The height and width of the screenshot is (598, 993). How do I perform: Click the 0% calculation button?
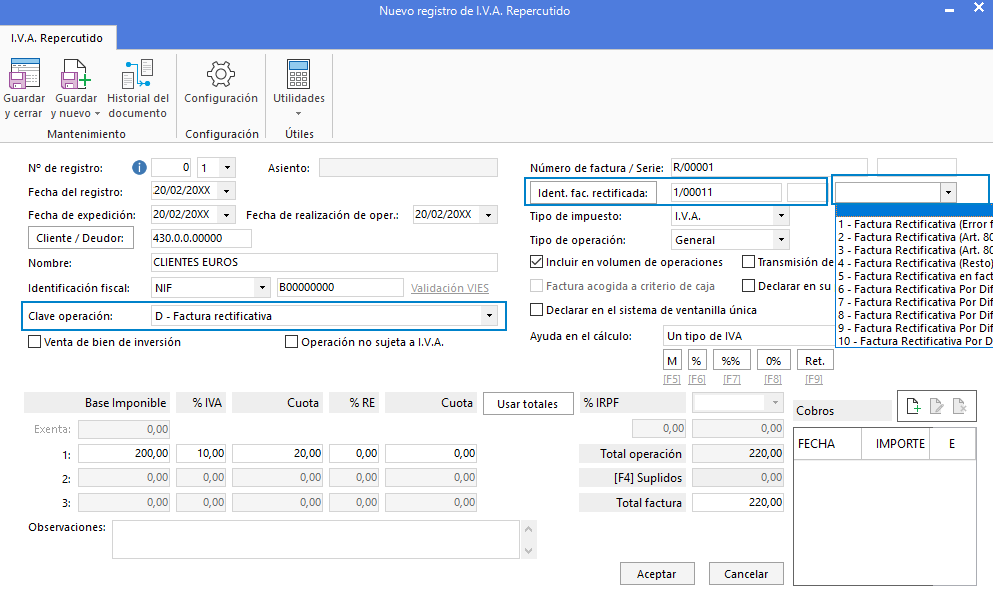coord(773,360)
